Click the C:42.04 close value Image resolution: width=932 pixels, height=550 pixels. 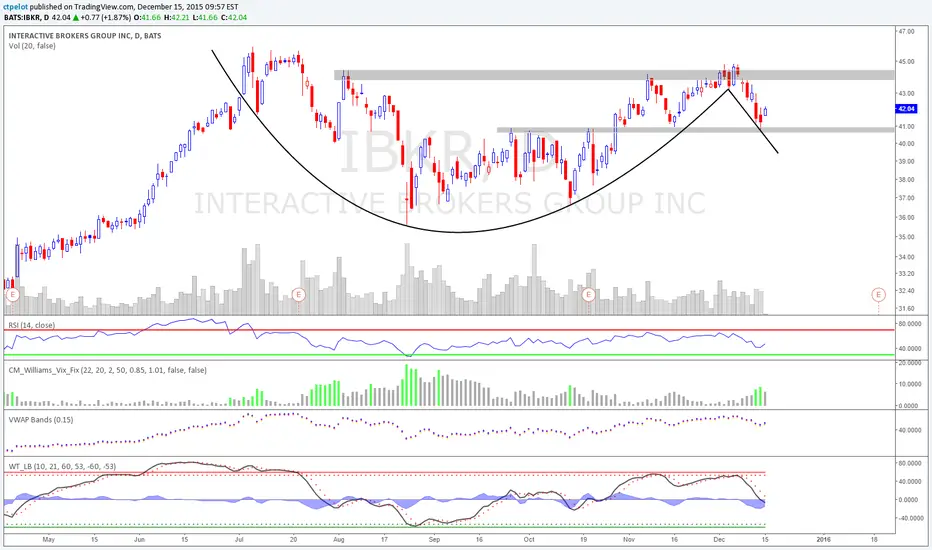234,17
